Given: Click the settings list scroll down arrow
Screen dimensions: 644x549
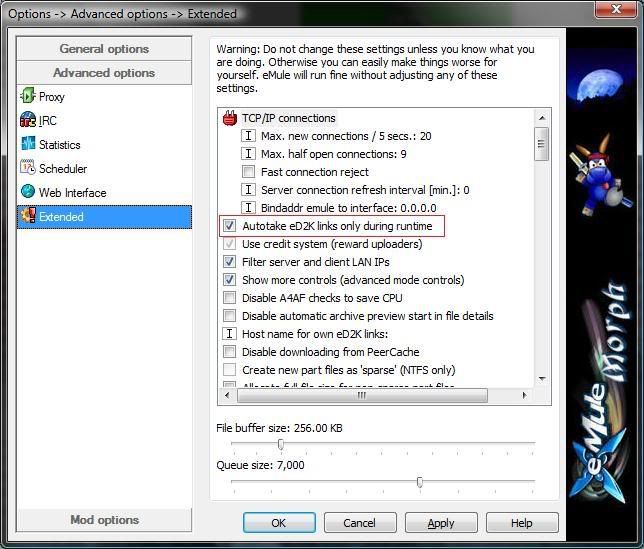Looking at the screenshot, I should click(542, 379).
